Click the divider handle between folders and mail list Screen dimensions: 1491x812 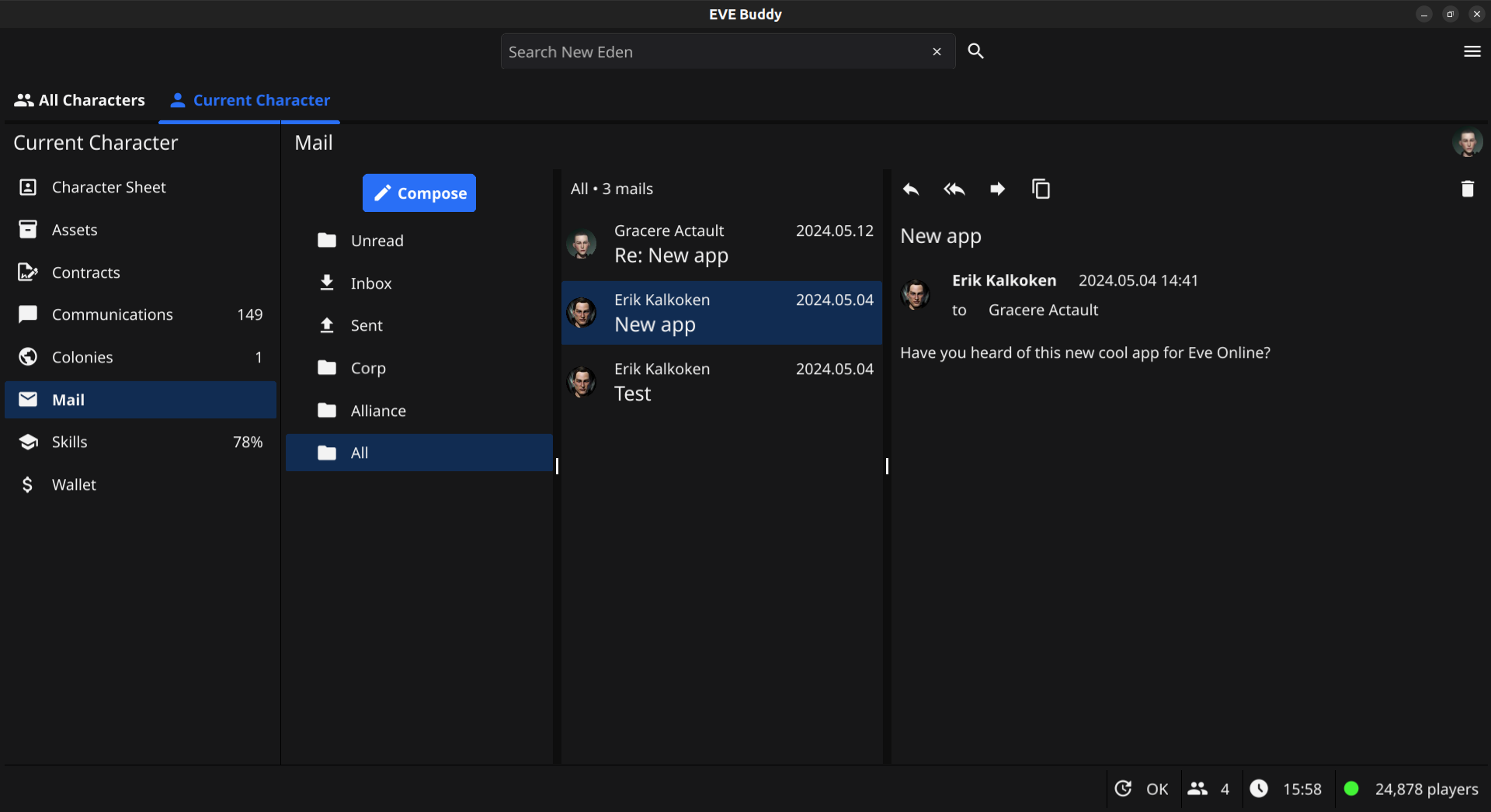(x=557, y=466)
